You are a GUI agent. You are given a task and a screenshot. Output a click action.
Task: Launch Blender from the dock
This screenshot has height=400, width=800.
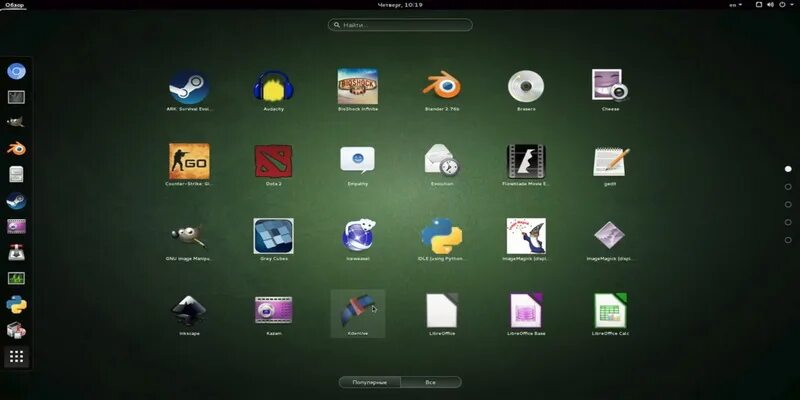(16, 149)
